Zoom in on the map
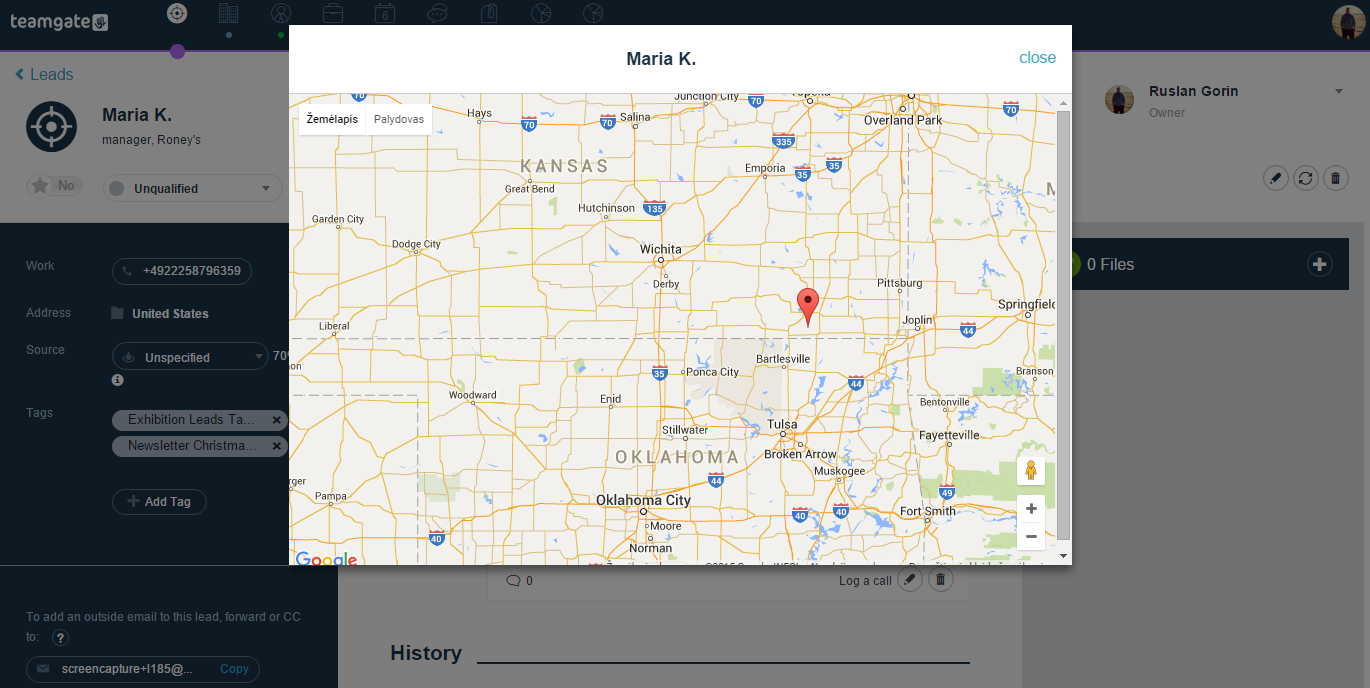1370x688 pixels. pyautogui.click(x=1031, y=509)
